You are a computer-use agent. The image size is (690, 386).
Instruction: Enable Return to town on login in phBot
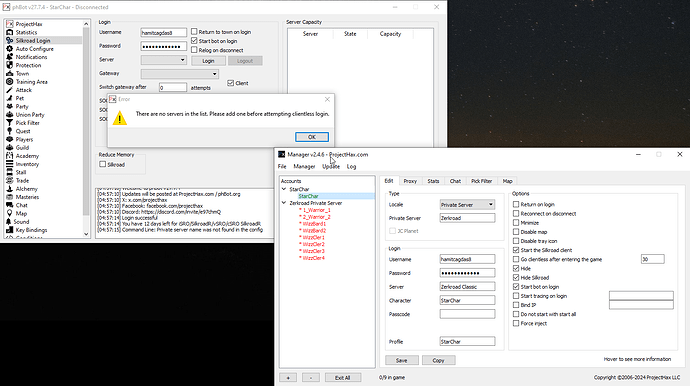coord(194,32)
